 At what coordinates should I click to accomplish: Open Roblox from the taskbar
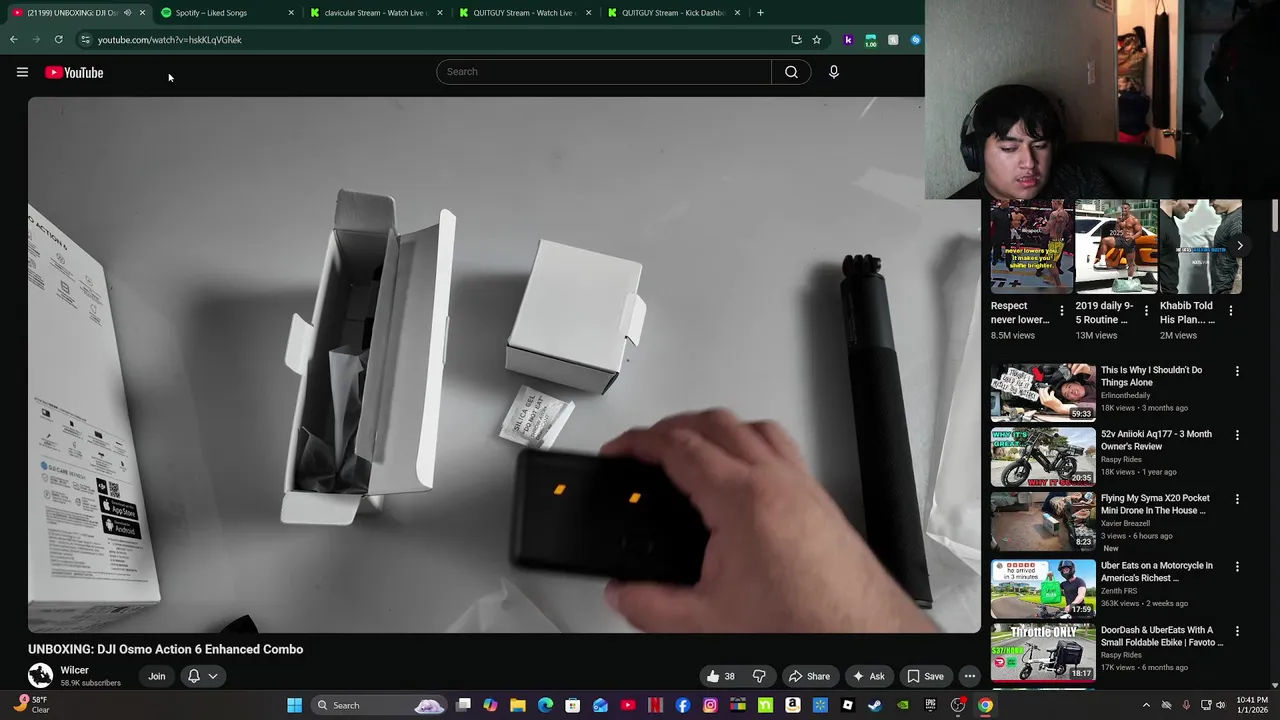pyautogui.click(x=847, y=705)
